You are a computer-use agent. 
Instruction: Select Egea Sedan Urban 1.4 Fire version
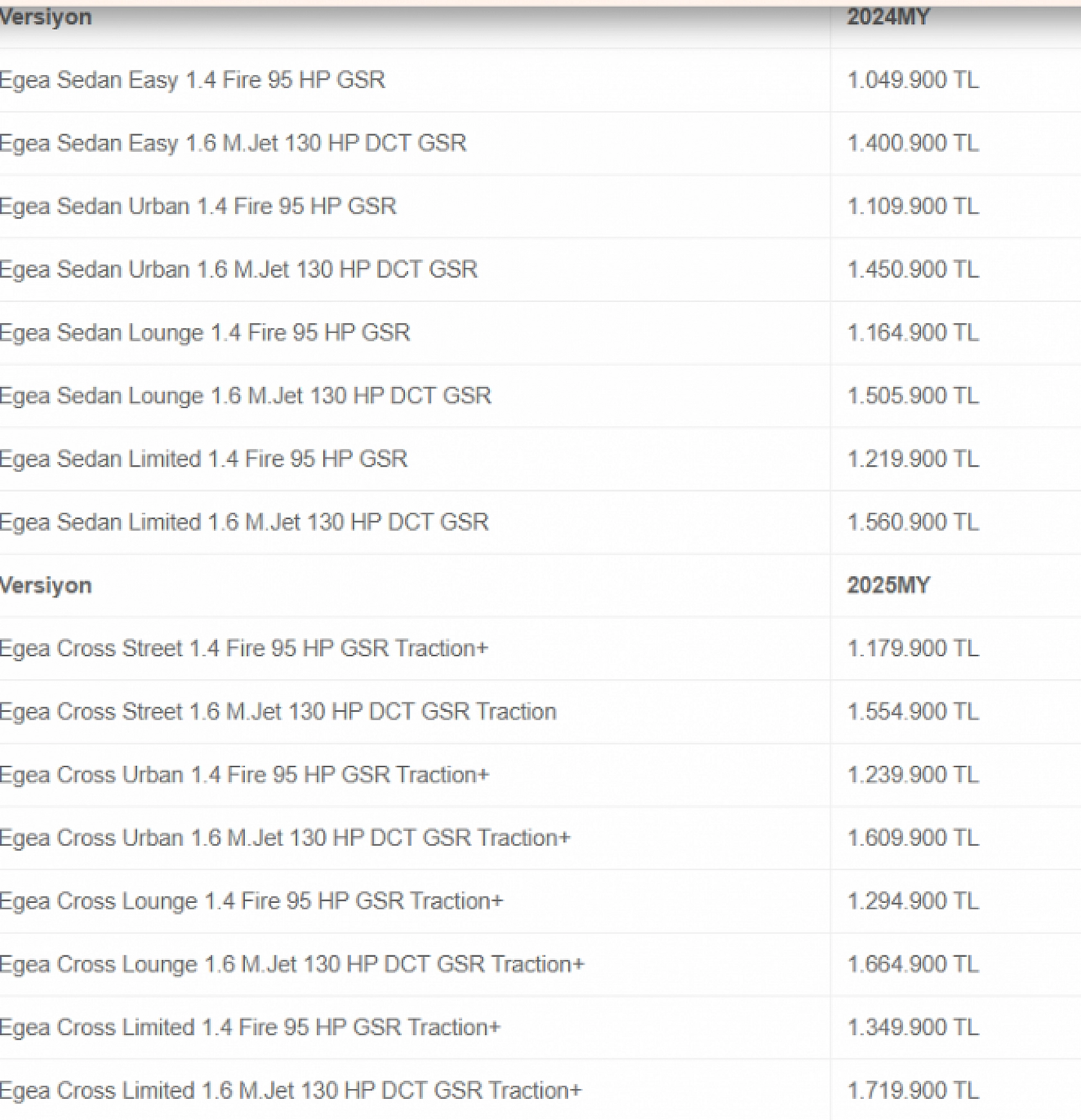point(198,206)
